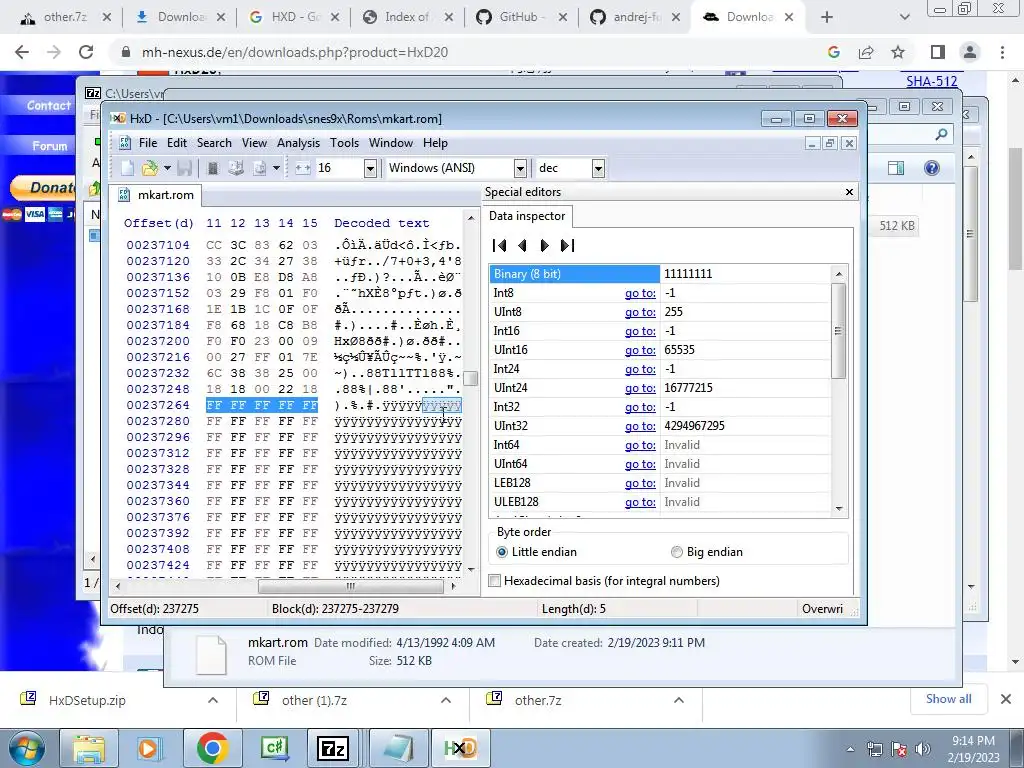Click the preview pane icon in background window

coord(896,168)
